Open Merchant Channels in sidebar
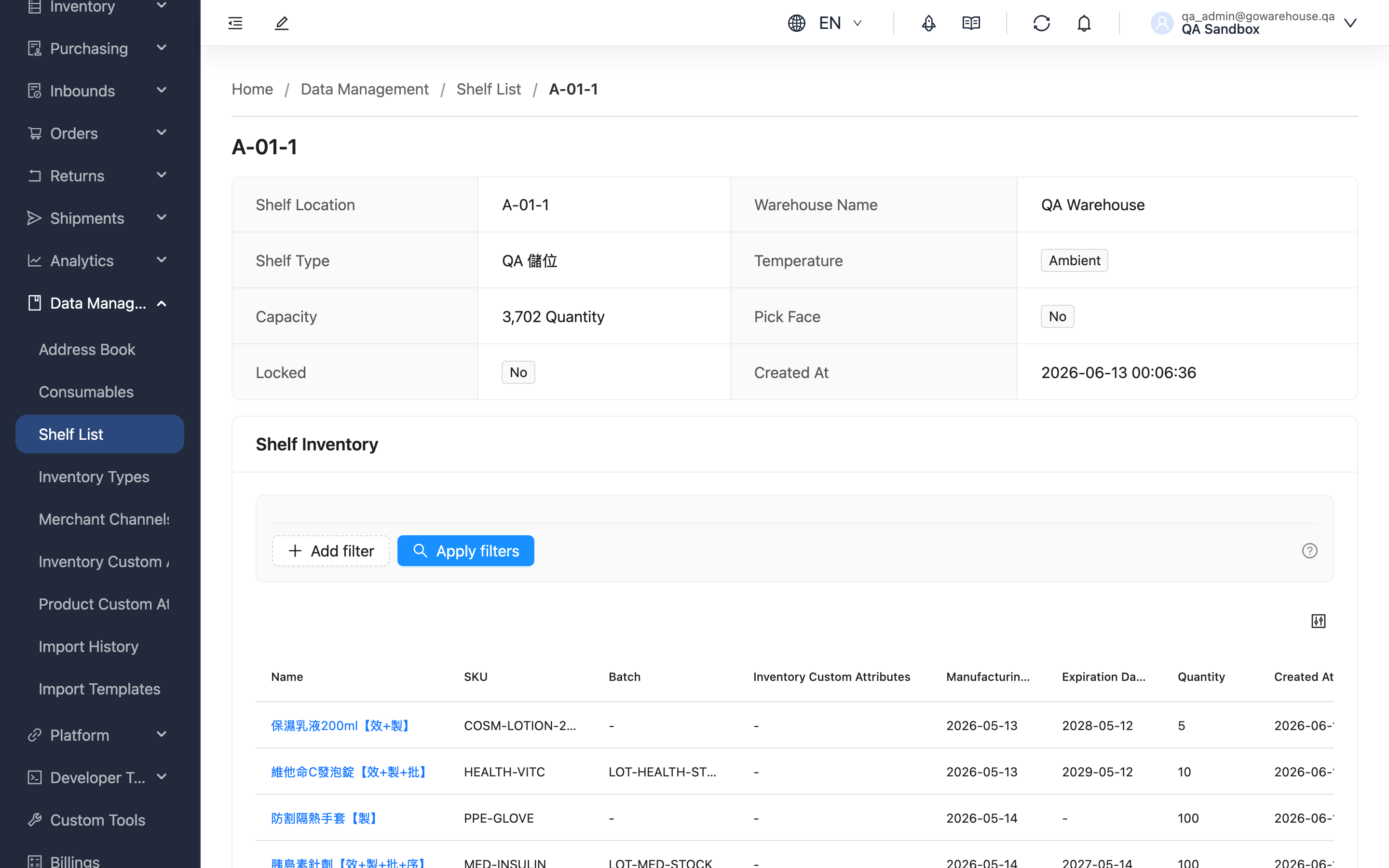 (104, 519)
